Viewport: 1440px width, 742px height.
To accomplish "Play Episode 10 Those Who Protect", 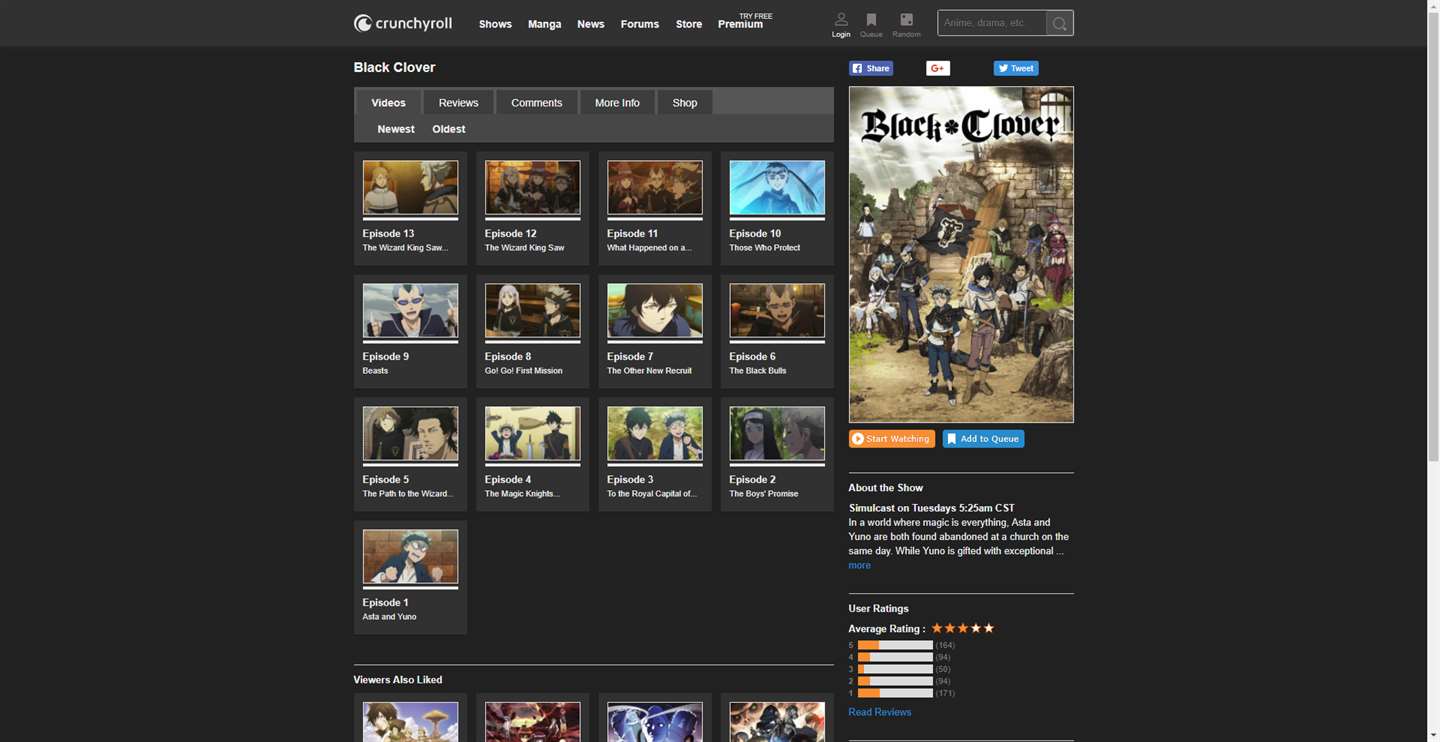I will (x=777, y=208).
